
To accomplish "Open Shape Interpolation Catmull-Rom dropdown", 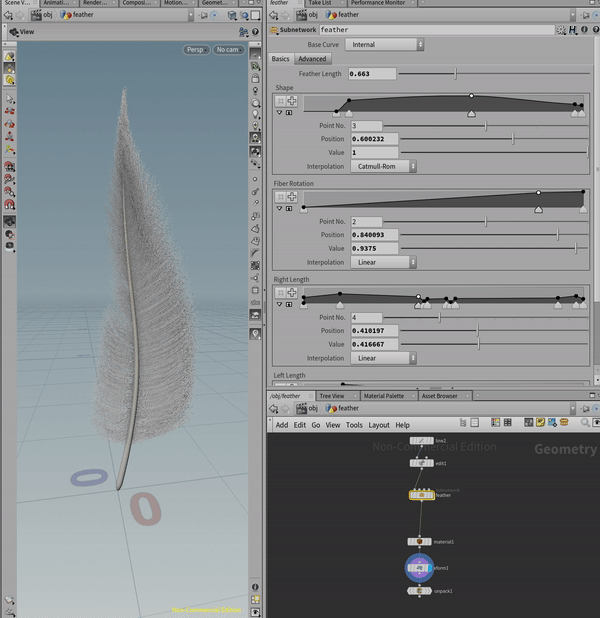I will click(383, 166).
